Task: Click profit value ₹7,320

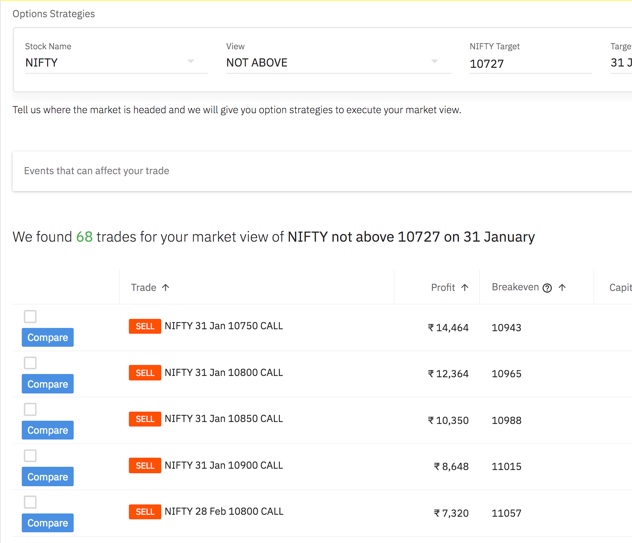Action: (451, 513)
